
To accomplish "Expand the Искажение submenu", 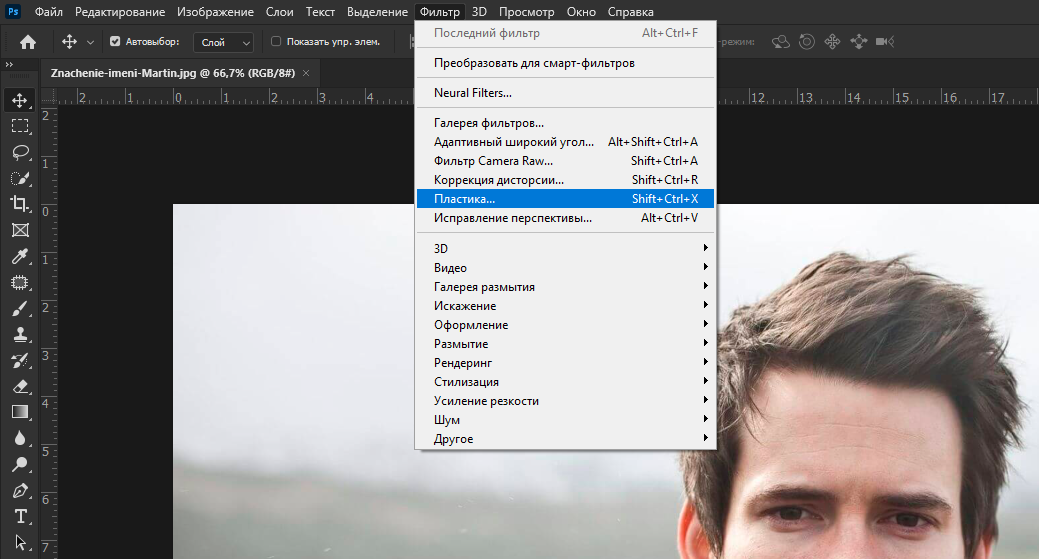I will 565,306.
